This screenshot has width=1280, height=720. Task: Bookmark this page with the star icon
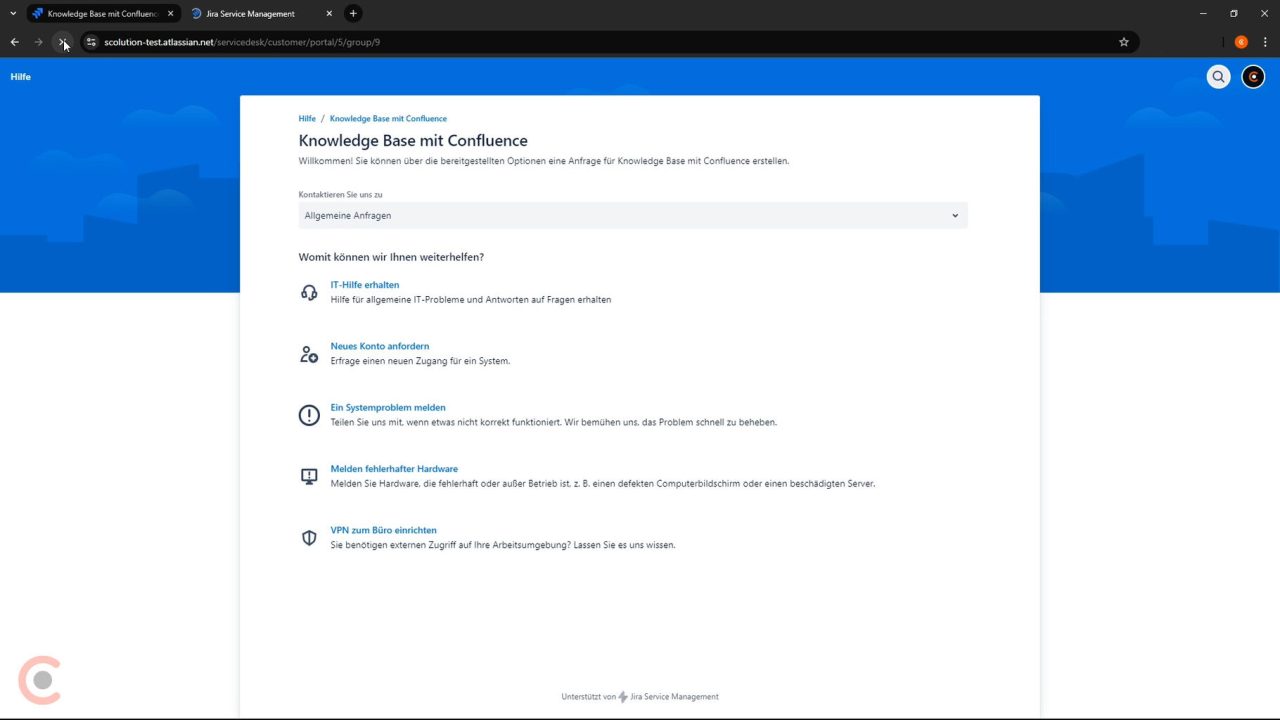tap(1124, 42)
